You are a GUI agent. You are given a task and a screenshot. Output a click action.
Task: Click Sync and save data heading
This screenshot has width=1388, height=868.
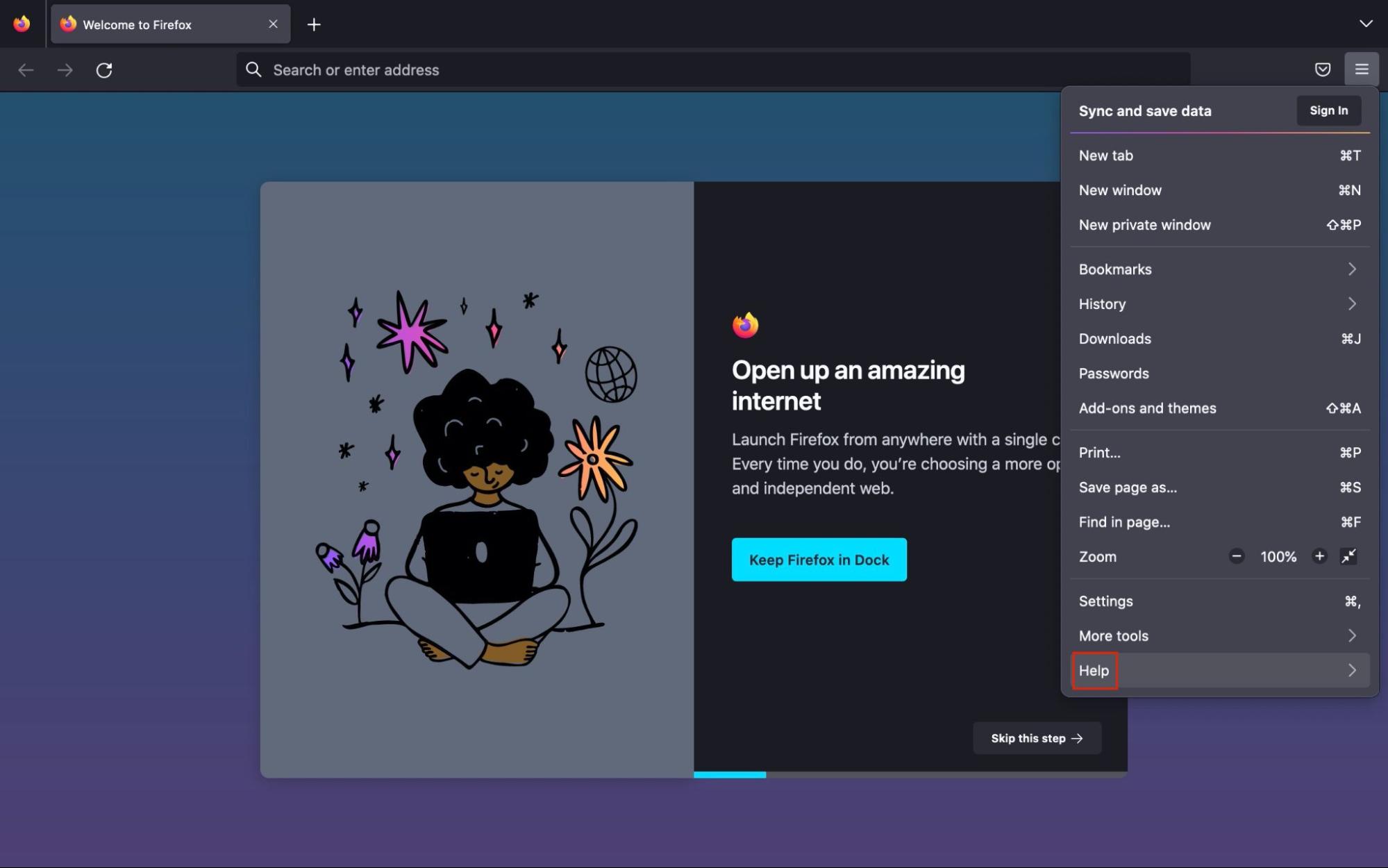(1145, 111)
